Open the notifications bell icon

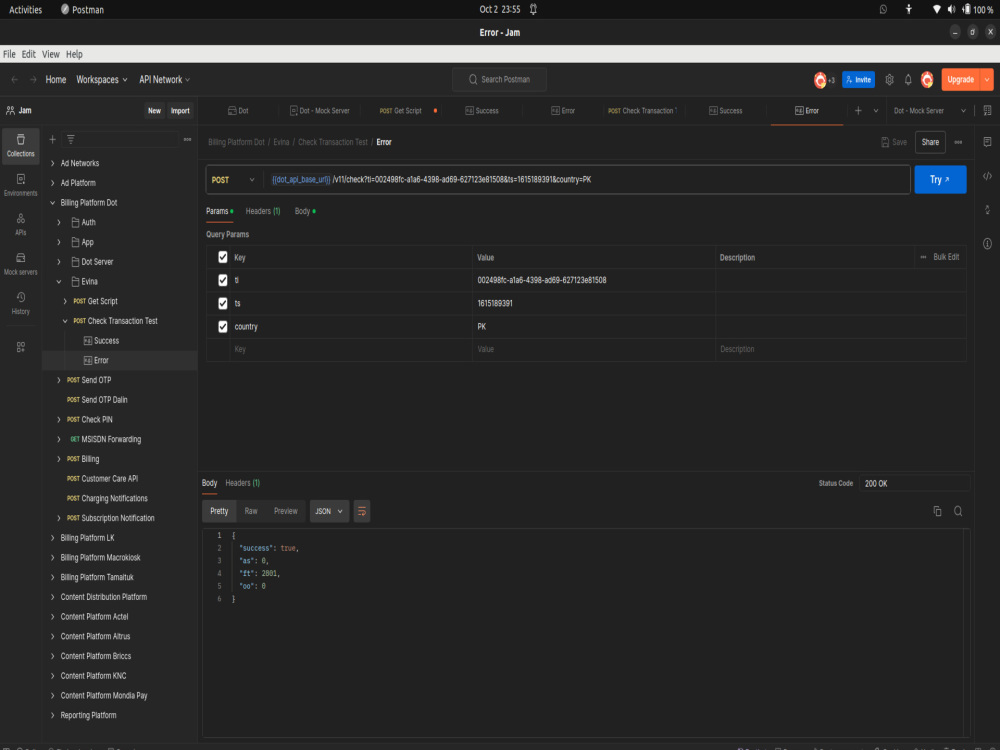908,80
